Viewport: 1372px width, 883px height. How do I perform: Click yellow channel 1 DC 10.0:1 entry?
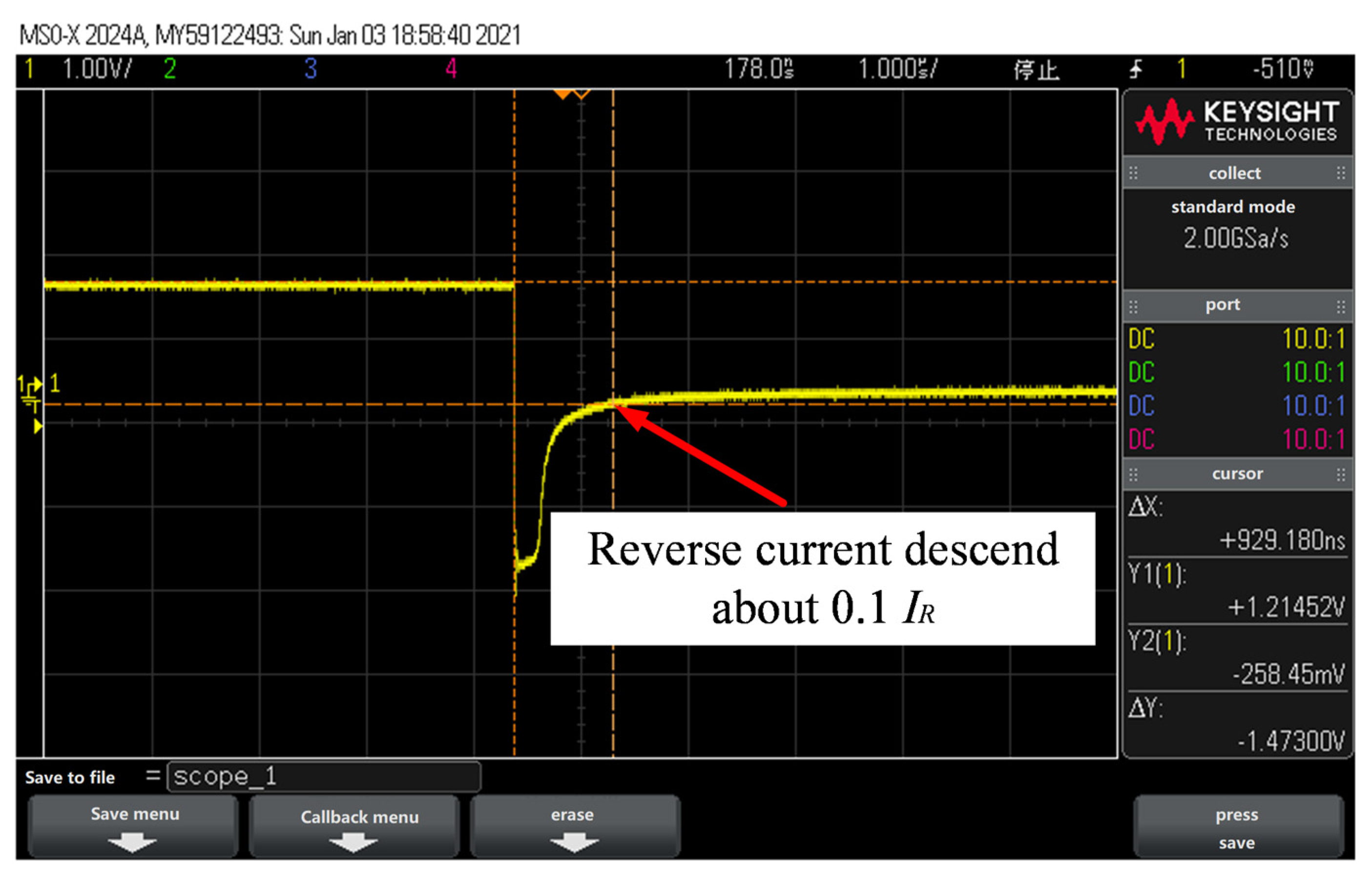click(1236, 339)
